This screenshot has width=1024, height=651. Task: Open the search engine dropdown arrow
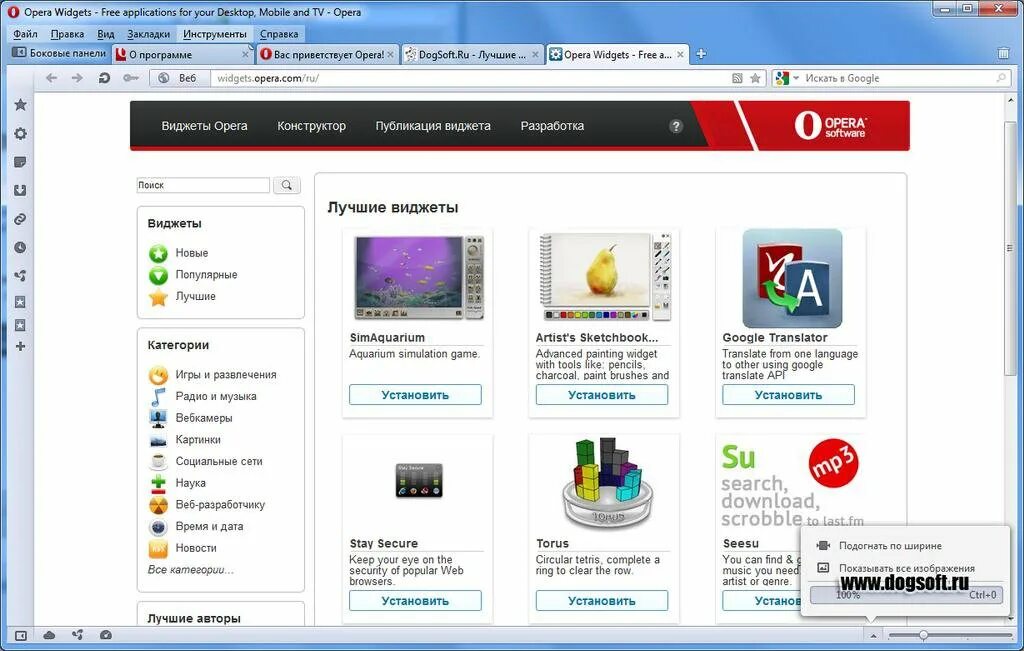tap(796, 78)
